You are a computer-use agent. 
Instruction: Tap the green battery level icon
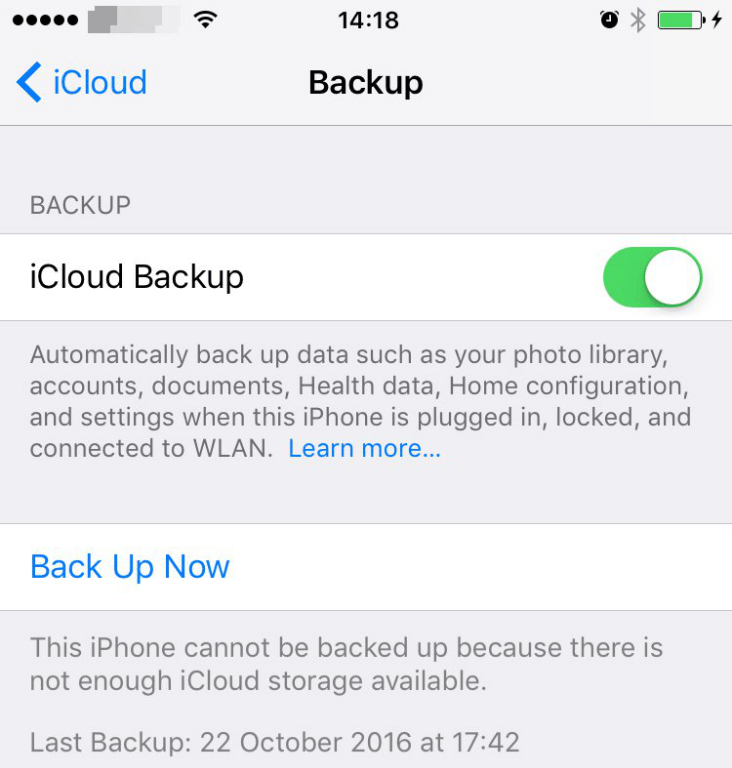pyautogui.click(x=681, y=20)
